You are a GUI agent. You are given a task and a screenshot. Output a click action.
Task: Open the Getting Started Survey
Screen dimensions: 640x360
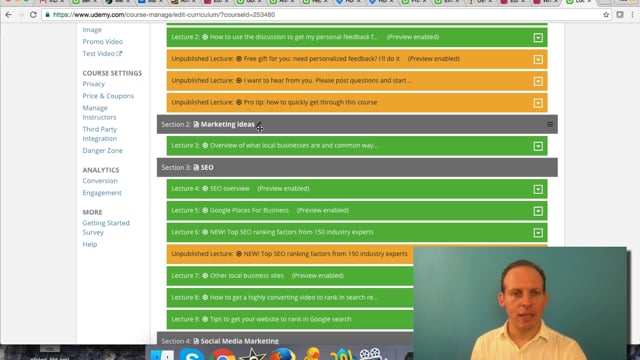[106, 227]
